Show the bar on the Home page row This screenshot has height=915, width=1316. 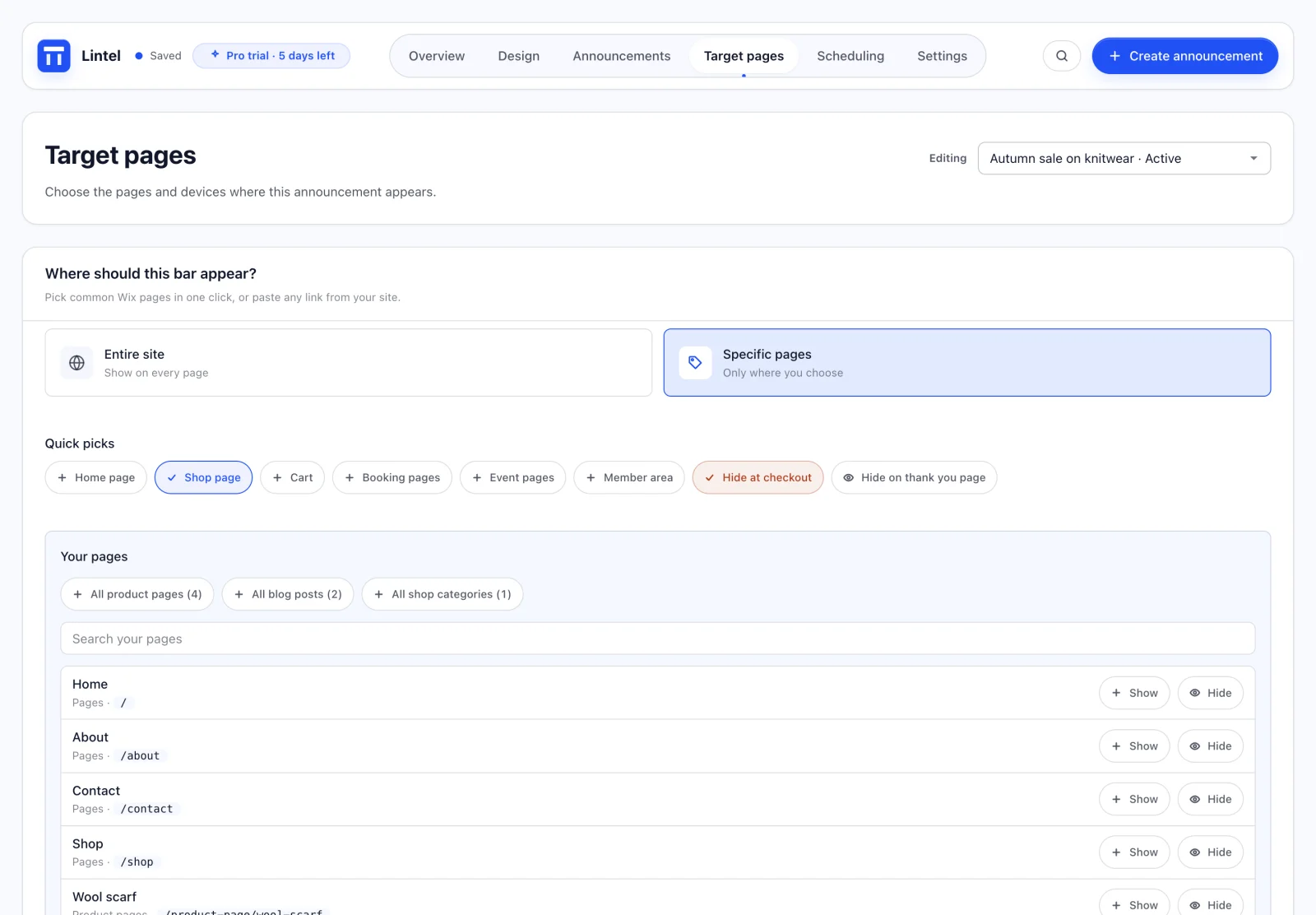coord(1134,693)
